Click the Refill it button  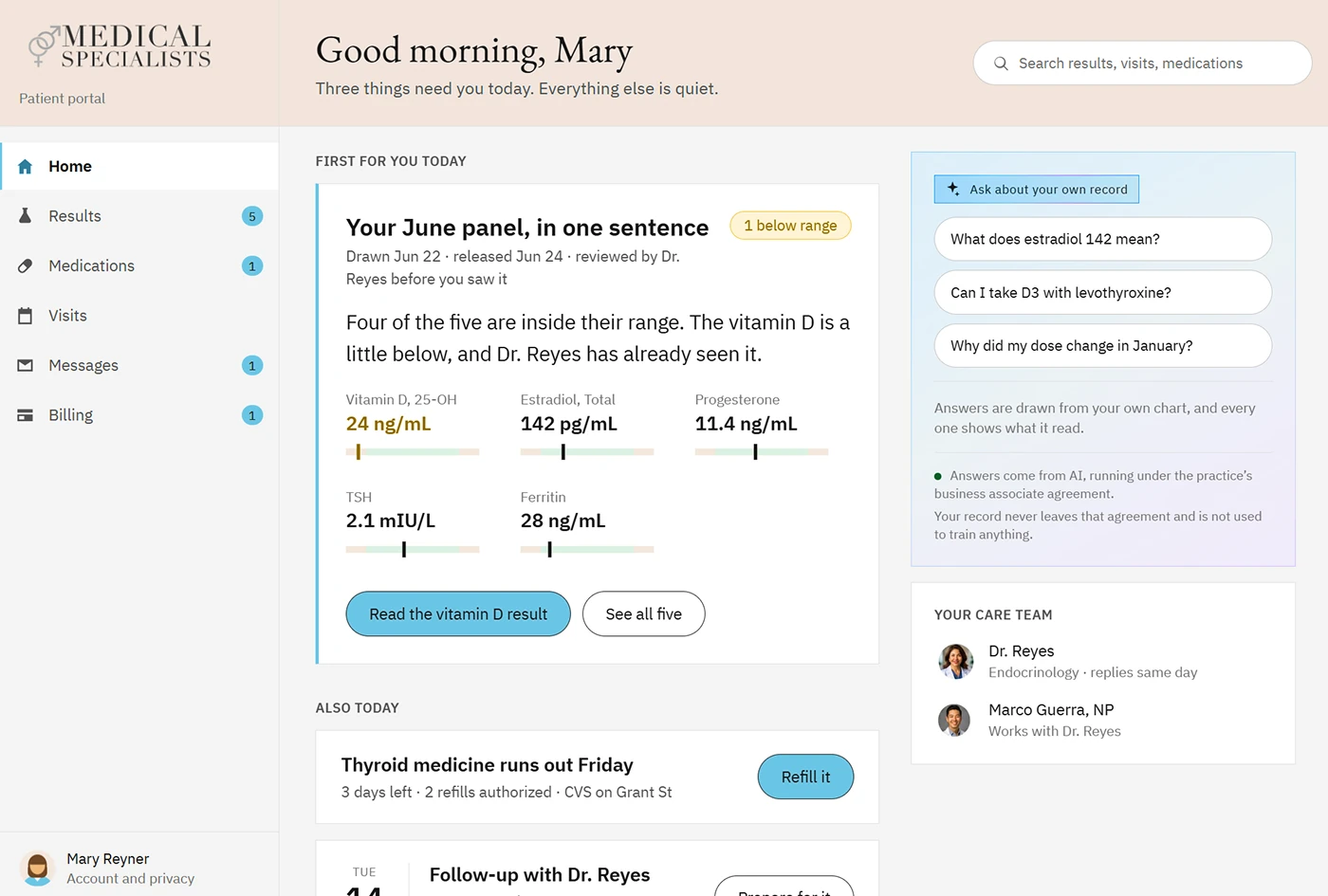click(805, 777)
